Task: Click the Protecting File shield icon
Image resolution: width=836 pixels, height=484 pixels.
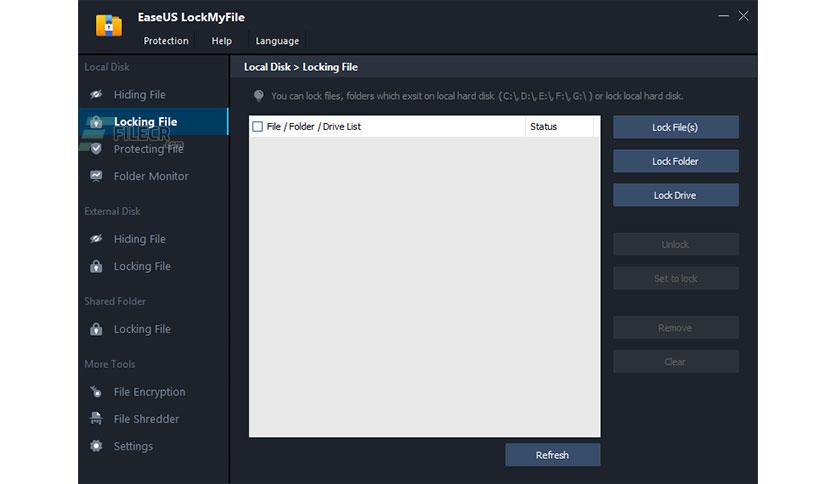Action: coord(96,149)
